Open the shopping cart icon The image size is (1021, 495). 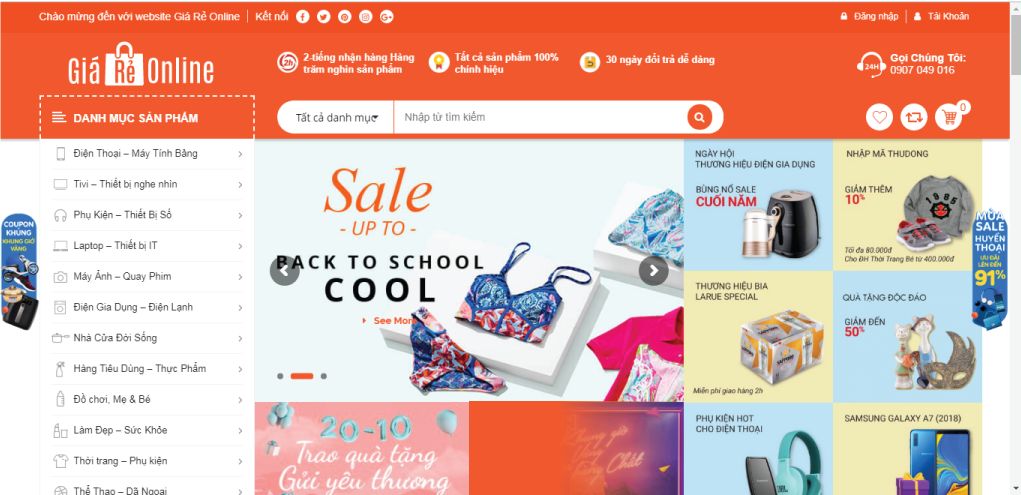point(949,117)
